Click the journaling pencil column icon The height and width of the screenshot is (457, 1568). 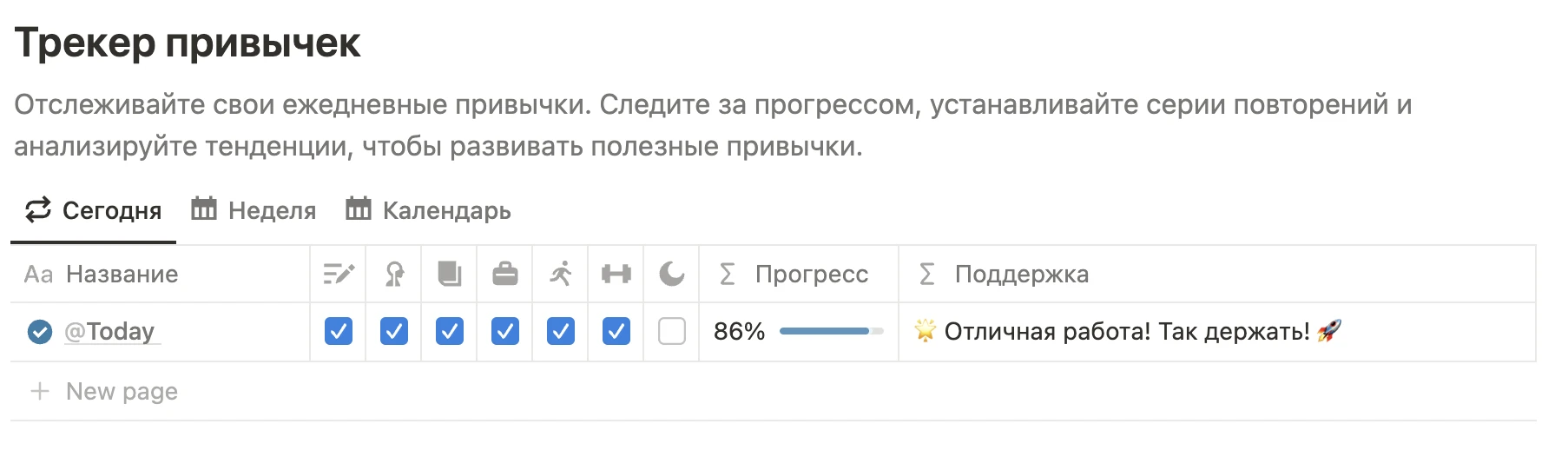(x=338, y=275)
